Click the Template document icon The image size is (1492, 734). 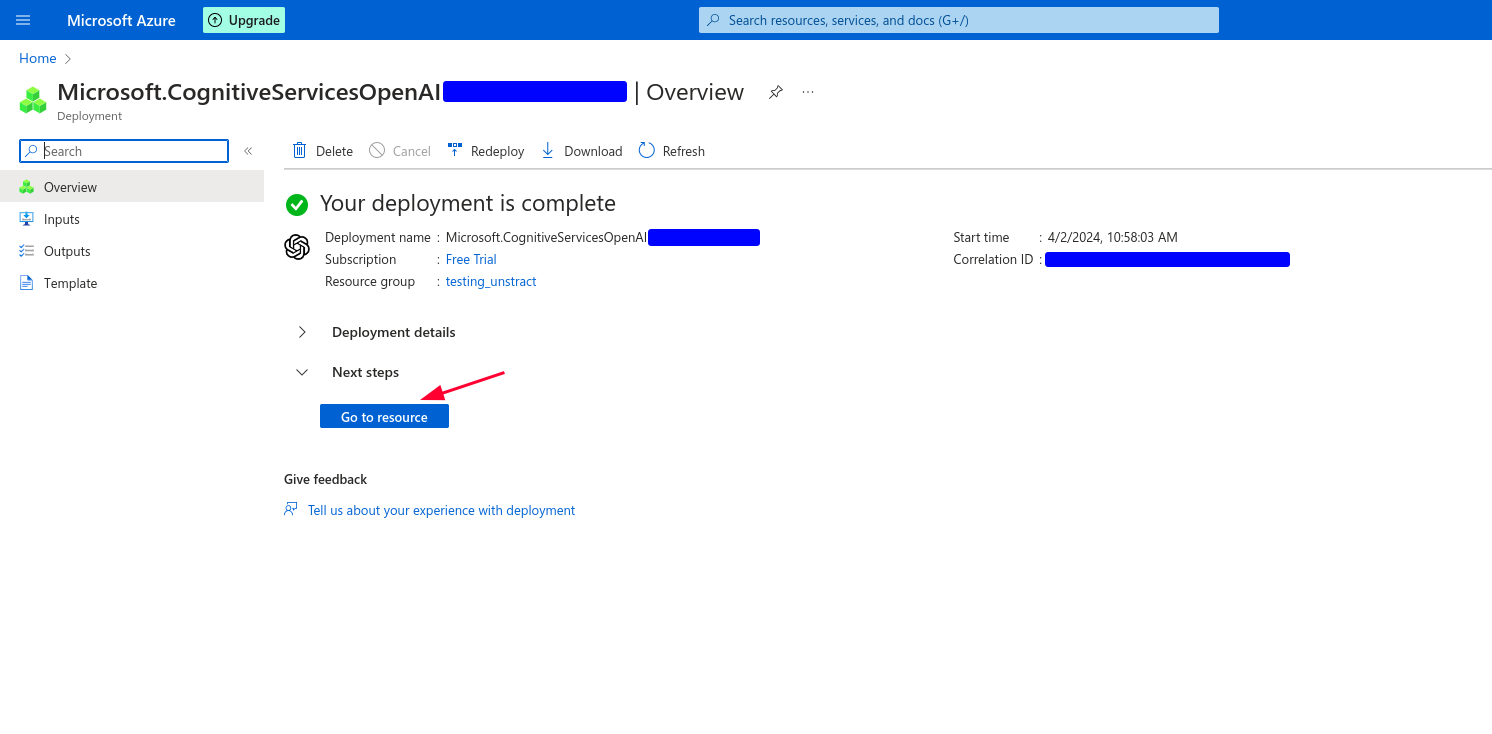26,283
